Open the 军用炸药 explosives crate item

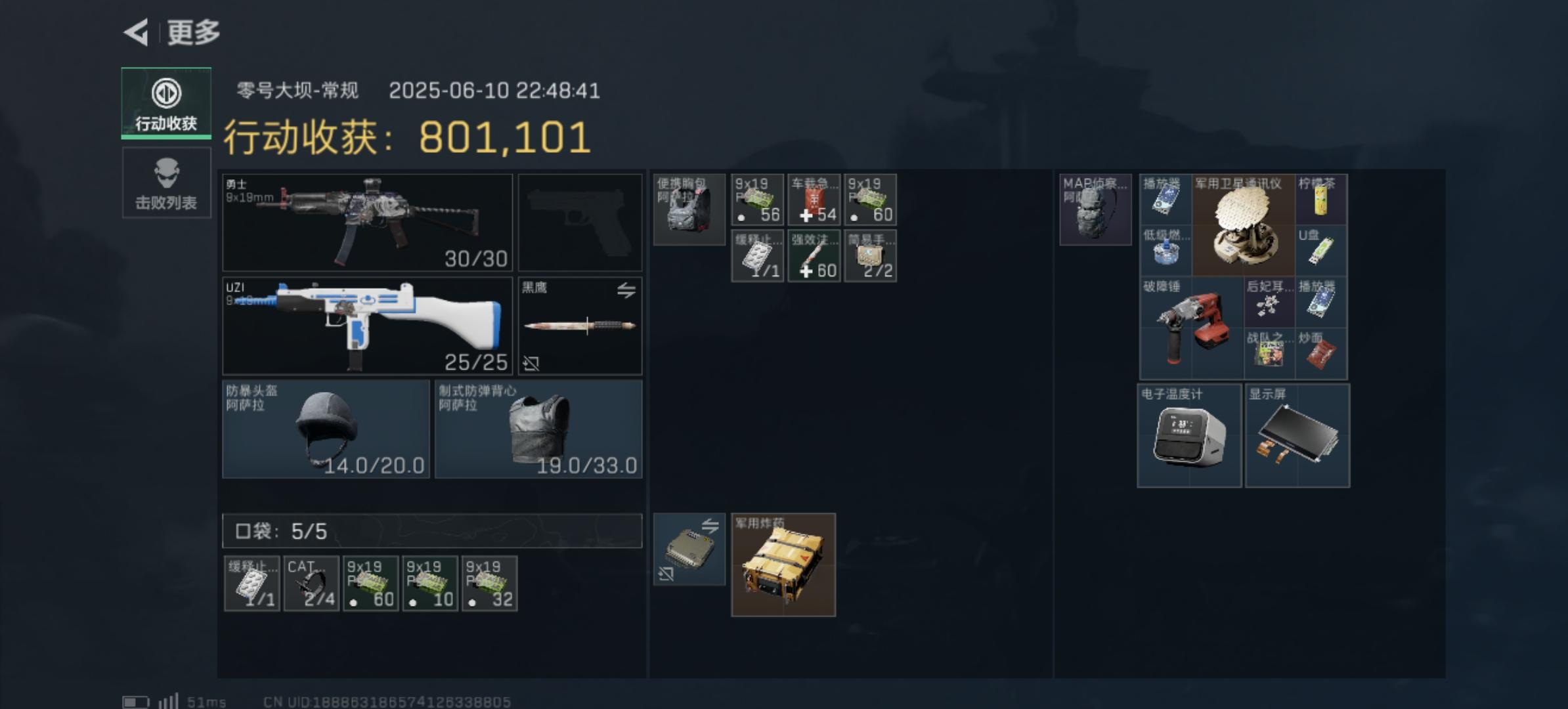(783, 565)
